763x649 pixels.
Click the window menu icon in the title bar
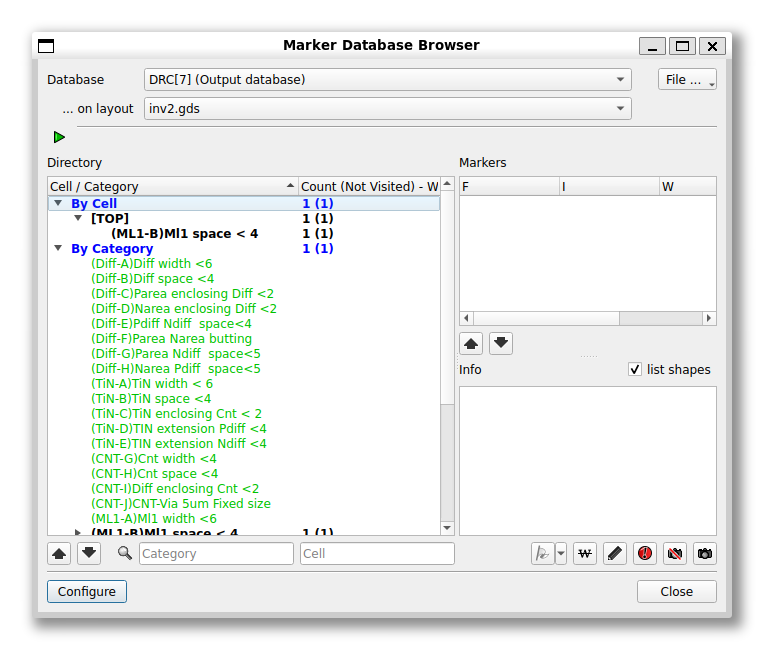[x=46, y=46]
